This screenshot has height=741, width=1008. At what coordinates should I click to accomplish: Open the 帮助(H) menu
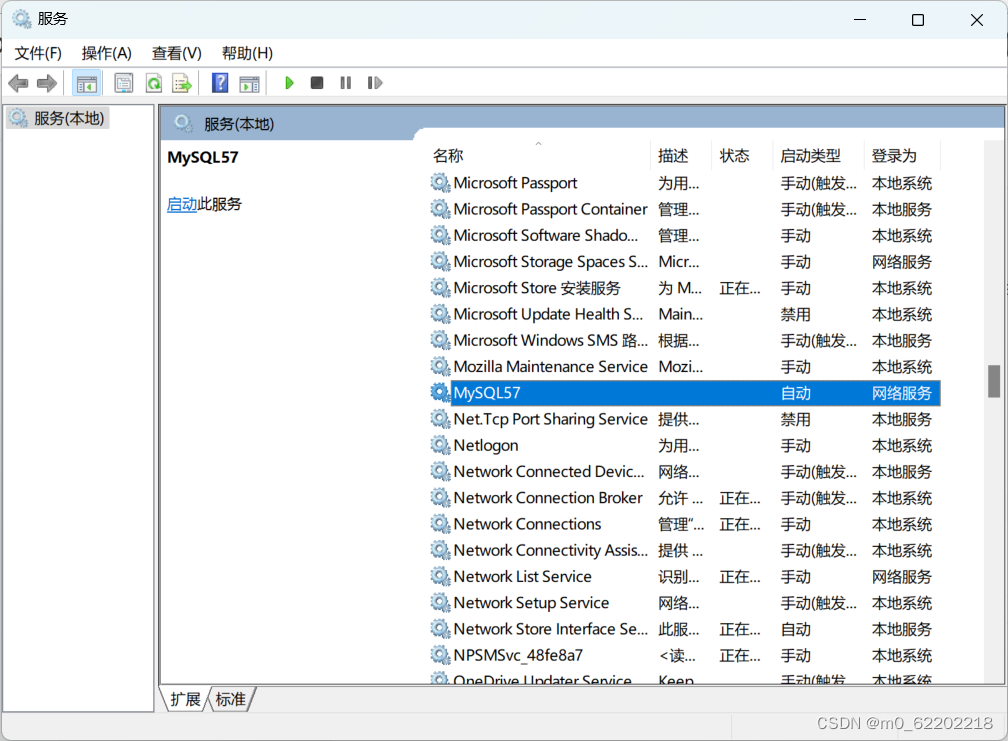tap(248, 53)
